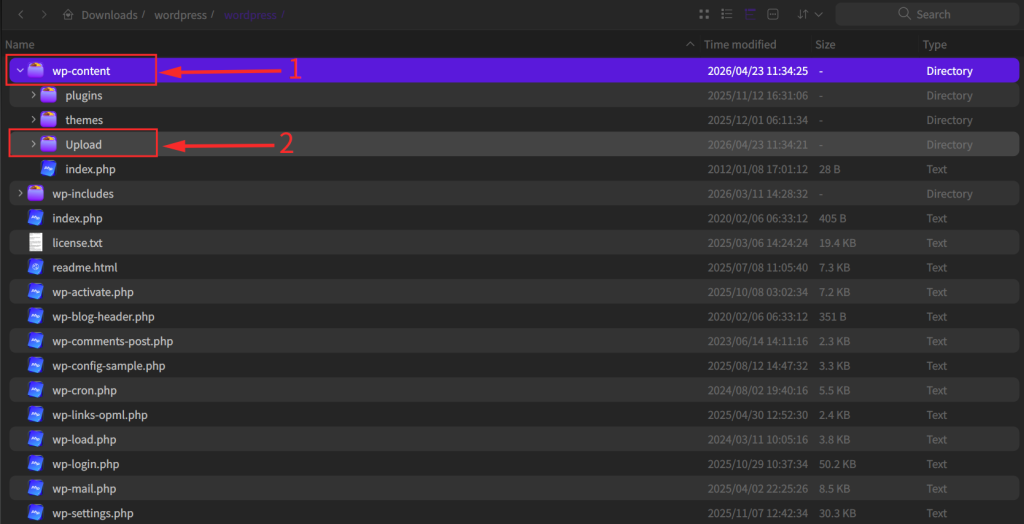Select the wp-cron.php file name
This screenshot has width=1024, height=524.
tap(84, 391)
